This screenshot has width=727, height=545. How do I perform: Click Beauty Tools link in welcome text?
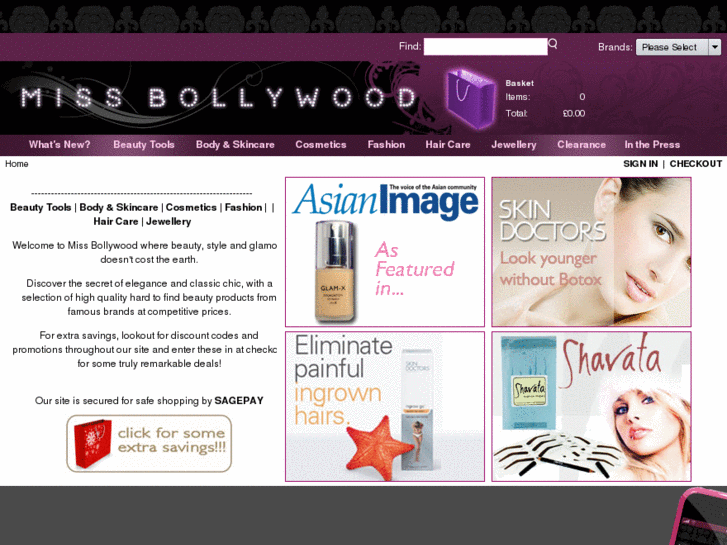41,207
